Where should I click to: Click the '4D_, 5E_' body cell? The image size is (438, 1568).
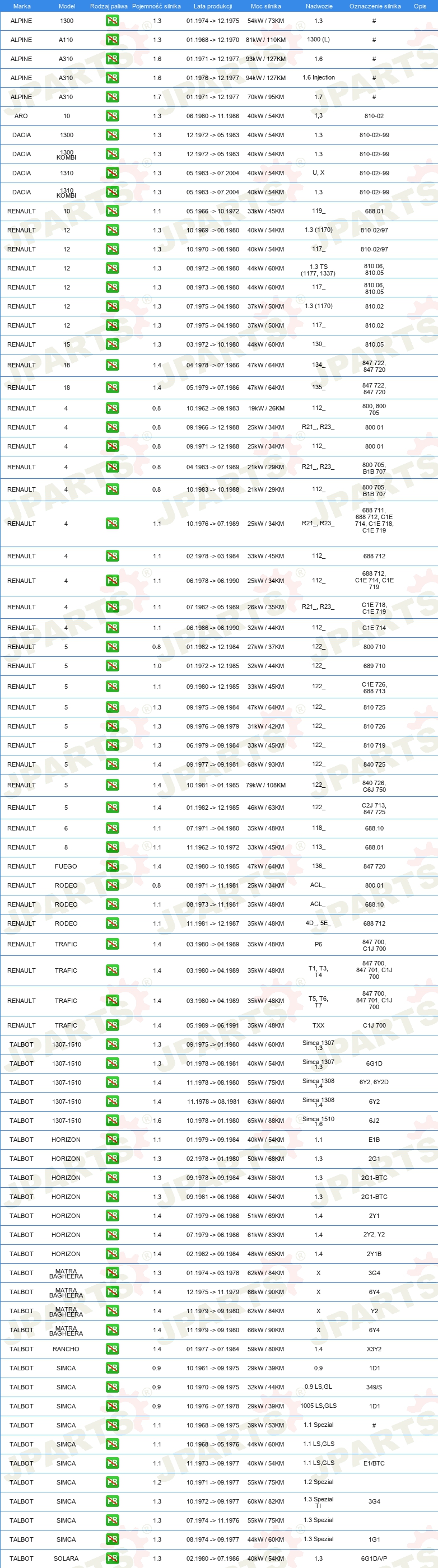319,923
